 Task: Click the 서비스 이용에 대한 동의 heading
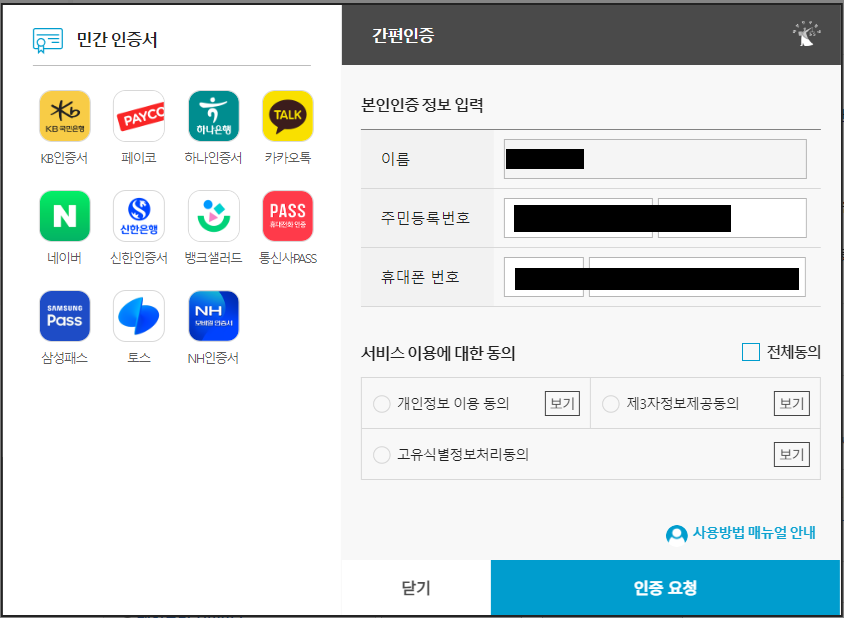click(438, 353)
